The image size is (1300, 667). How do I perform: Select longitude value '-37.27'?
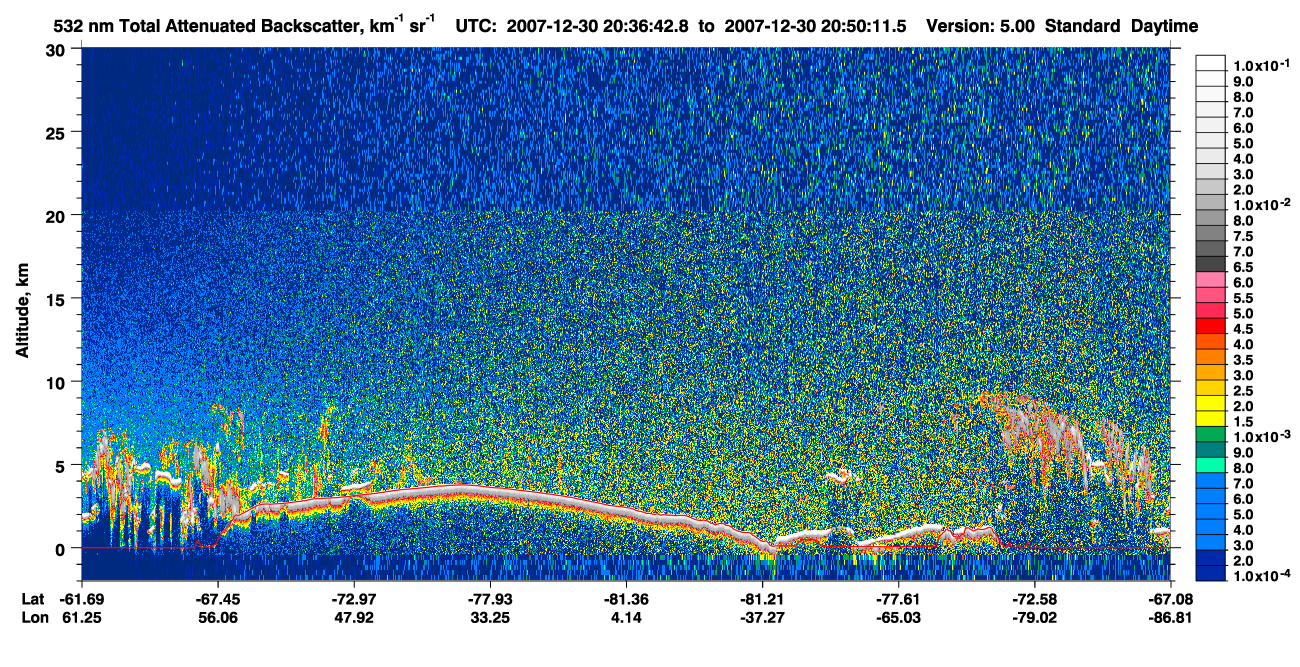[x=761, y=618]
